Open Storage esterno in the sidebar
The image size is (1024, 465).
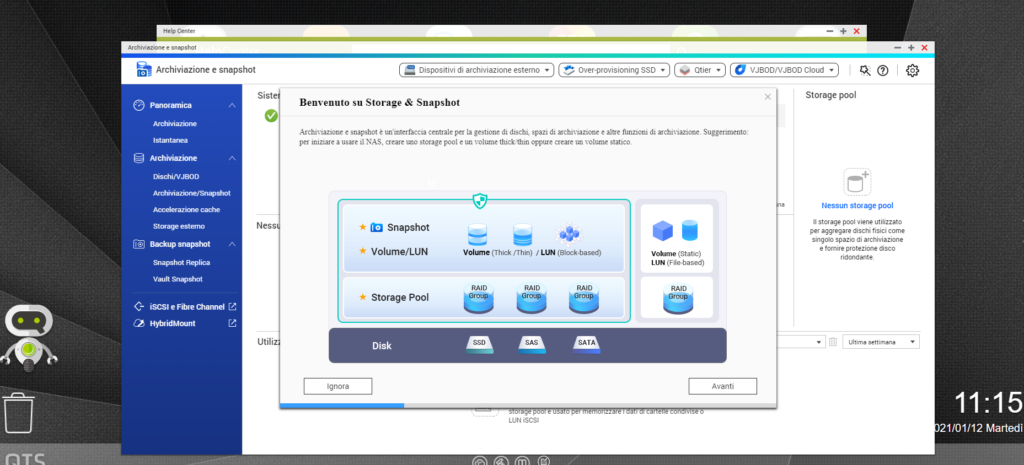[x=178, y=227]
